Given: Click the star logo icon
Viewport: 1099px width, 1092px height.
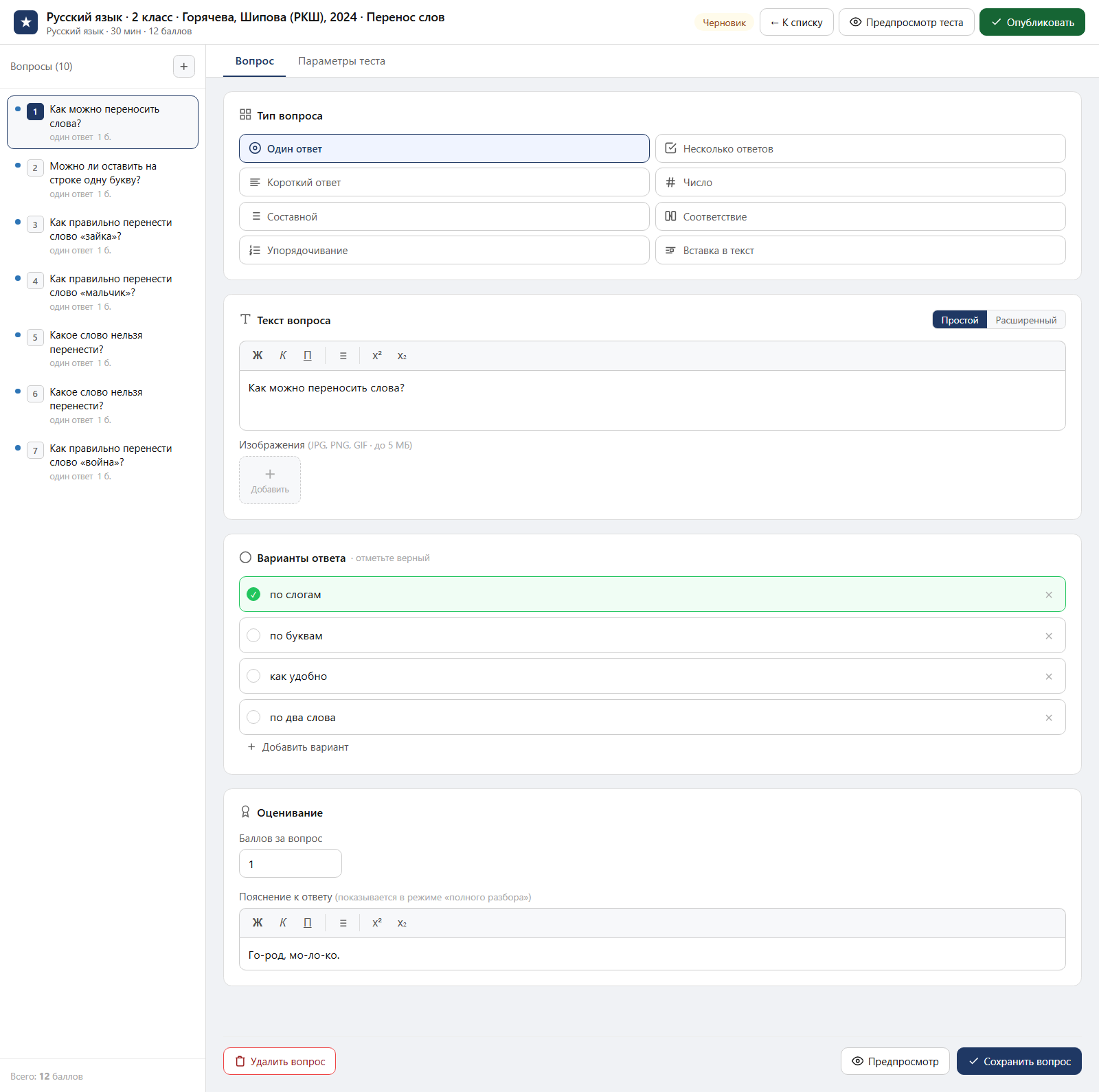Looking at the screenshot, I should click(26, 23).
